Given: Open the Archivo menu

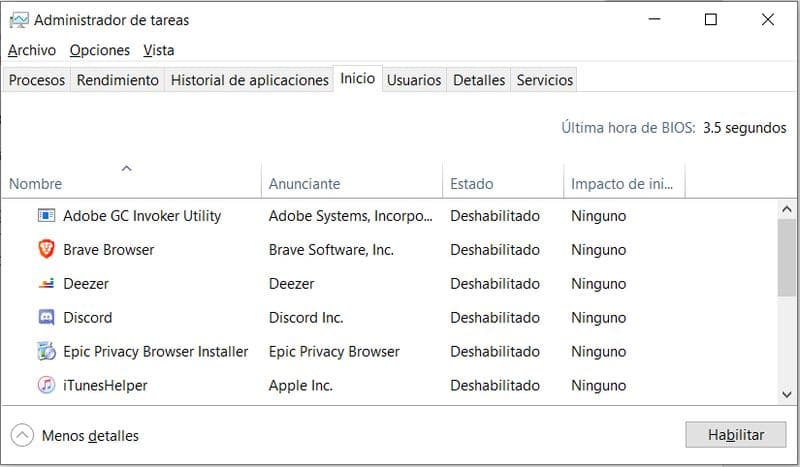Looking at the screenshot, I should click(x=32, y=51).
